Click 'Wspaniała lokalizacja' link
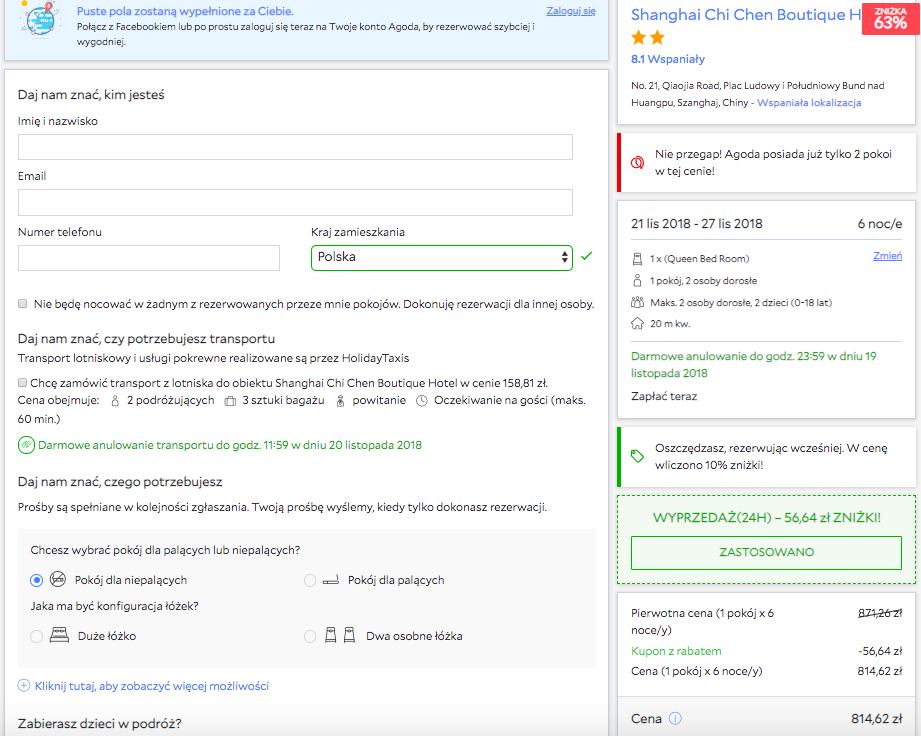Viewport: 921px width, 736px height. 809,102
